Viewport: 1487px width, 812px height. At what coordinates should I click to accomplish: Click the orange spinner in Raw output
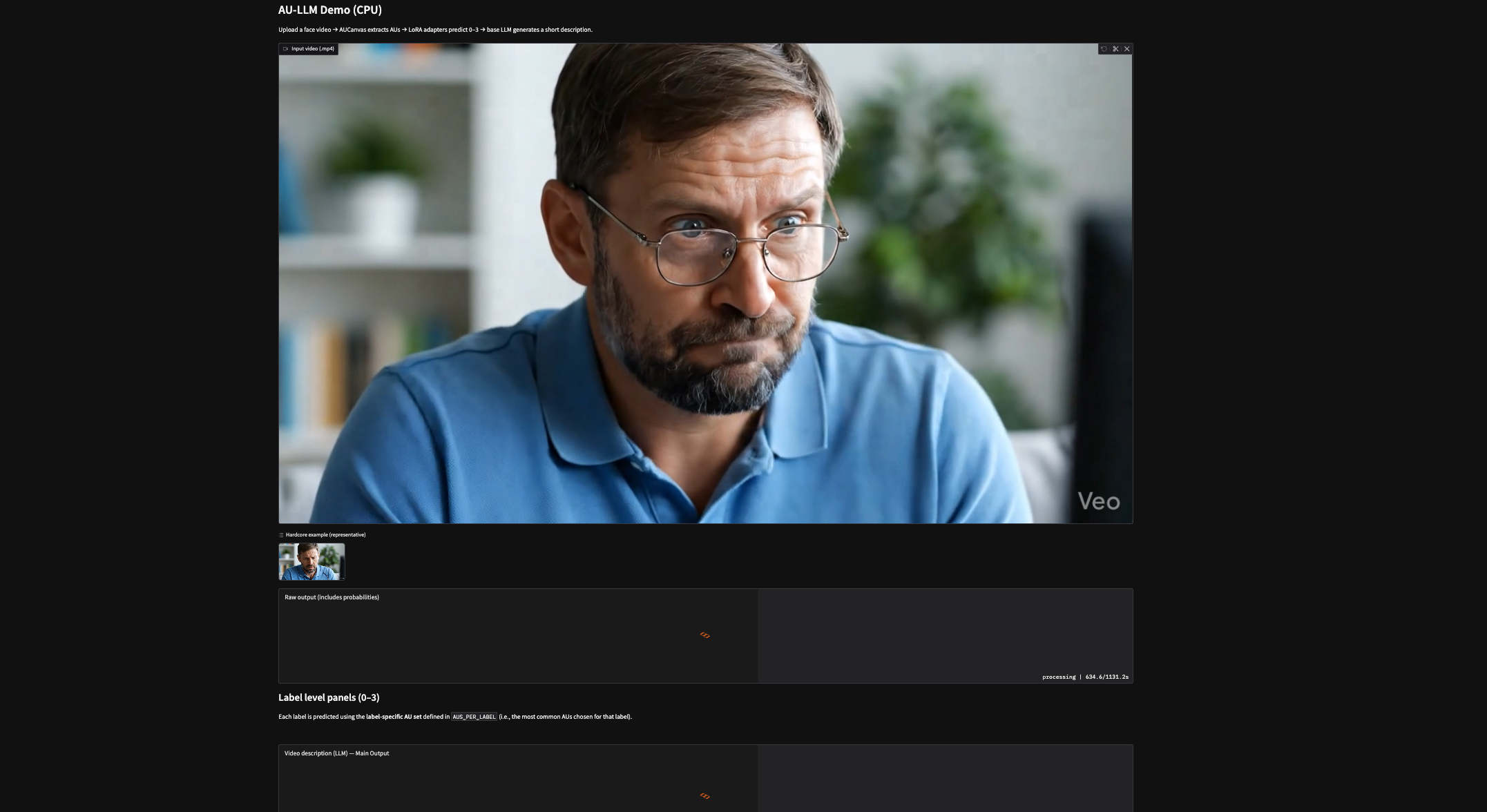pos(704,635)
